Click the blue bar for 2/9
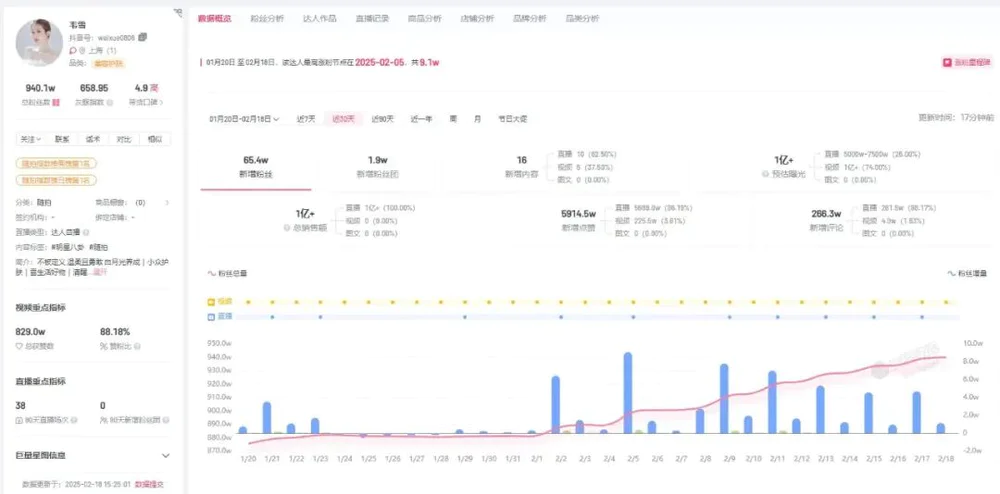1000x494 pixels. [724, 399]
